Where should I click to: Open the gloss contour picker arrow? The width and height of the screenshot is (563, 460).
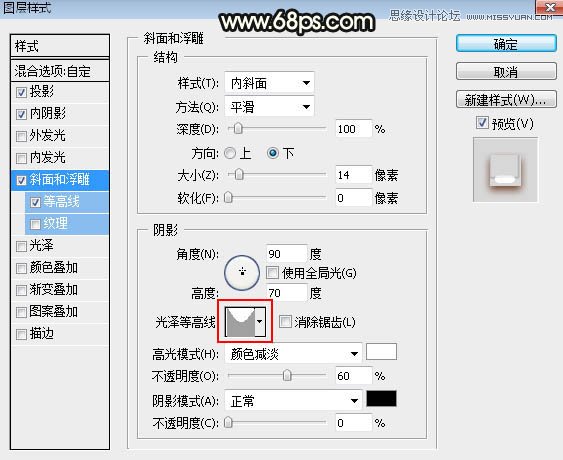(260, 322)
